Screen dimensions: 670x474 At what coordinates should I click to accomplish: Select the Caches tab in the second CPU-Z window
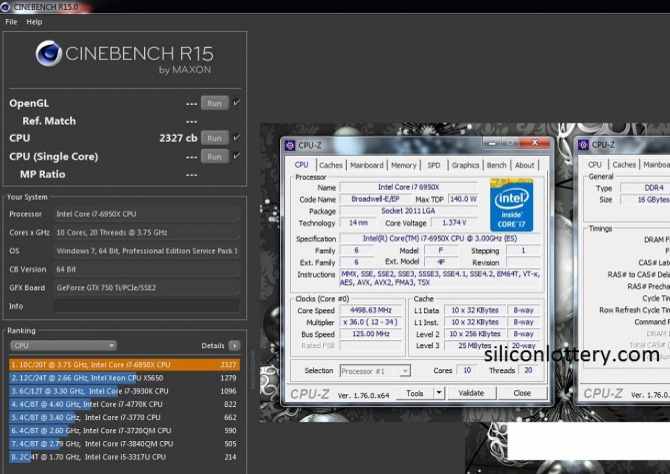624,165
